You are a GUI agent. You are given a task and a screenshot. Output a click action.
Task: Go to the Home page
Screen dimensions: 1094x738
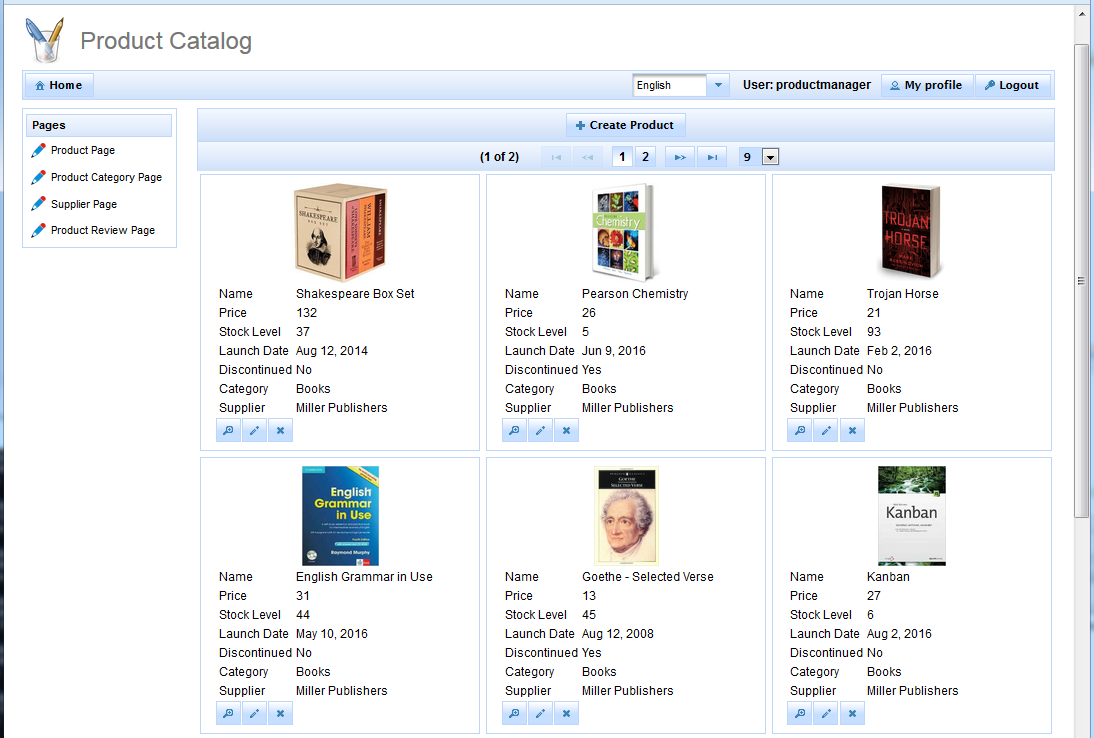[x=59, y=86]
